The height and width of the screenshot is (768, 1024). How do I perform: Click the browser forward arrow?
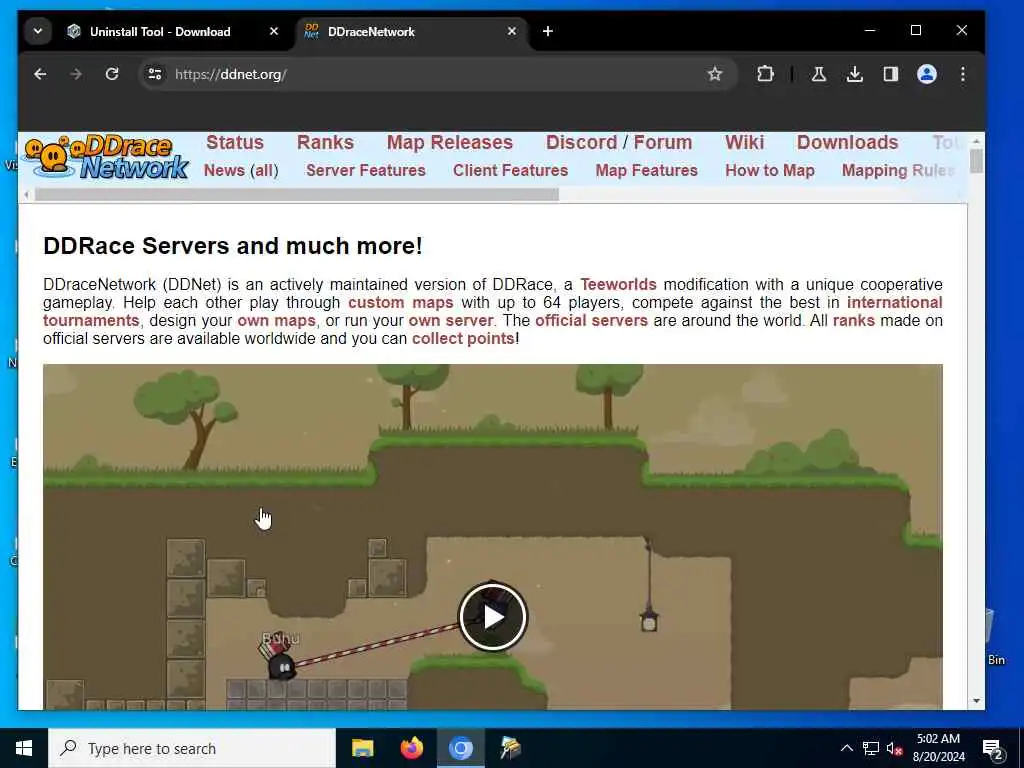click(x=76, y=74)
